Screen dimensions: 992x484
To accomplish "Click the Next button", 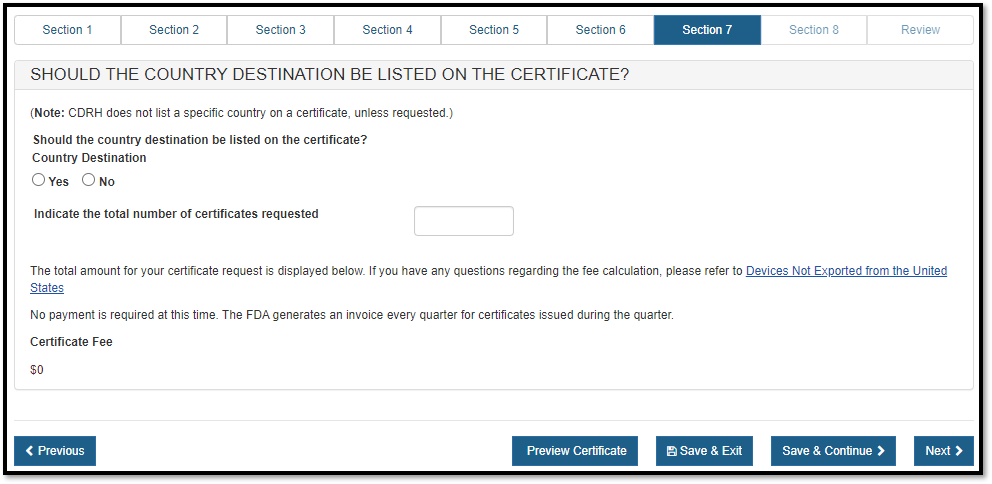I will click(943, 451).
